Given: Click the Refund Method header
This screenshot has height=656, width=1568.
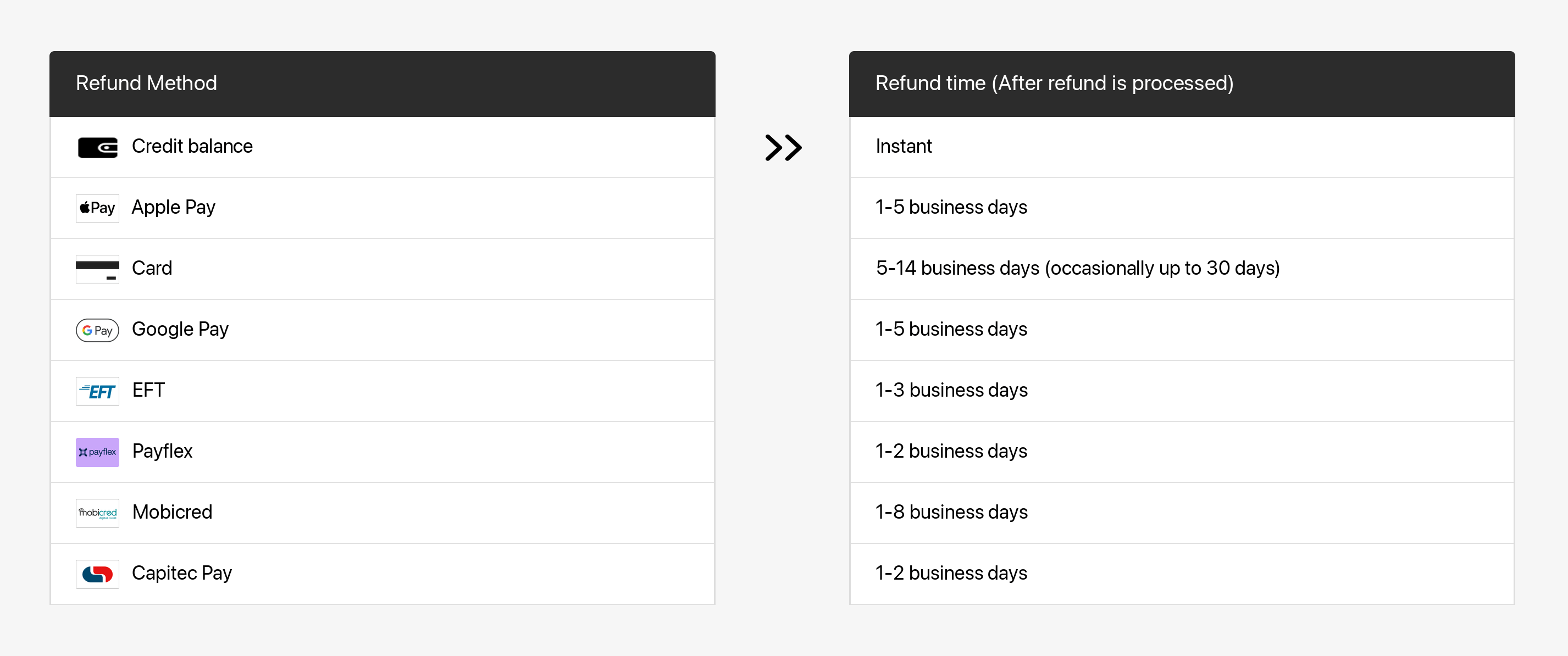Looking at the screenshot, I should point(146,83).
